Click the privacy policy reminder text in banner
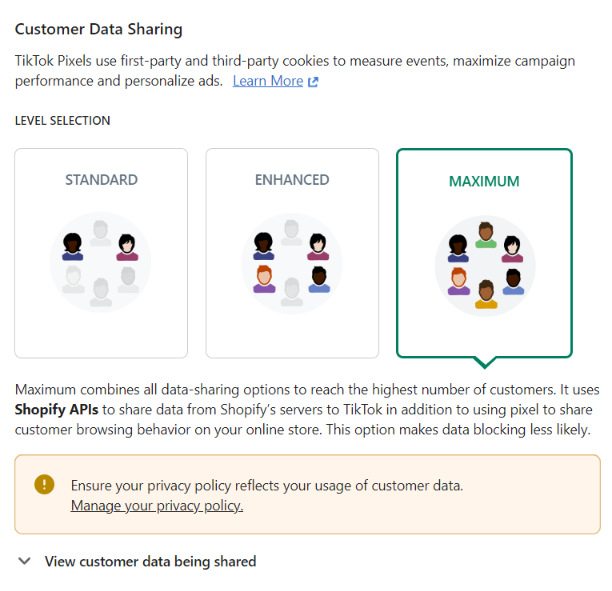Screen dimensions: 612x591 (267, 486)
